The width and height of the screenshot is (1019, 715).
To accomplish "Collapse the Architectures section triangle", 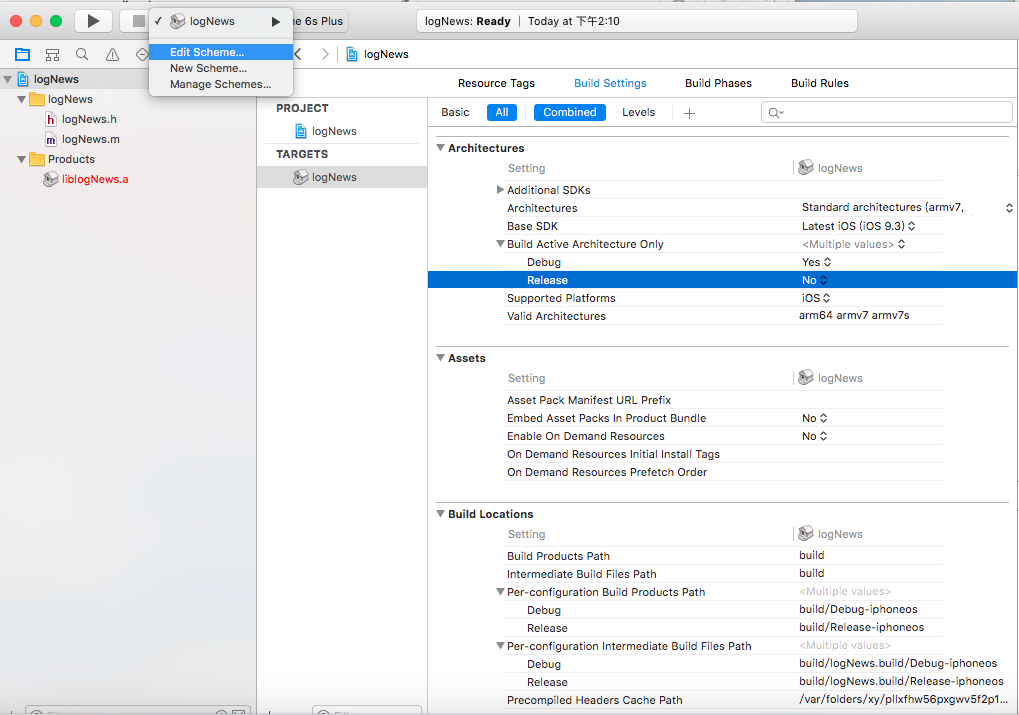I will 441,148.
